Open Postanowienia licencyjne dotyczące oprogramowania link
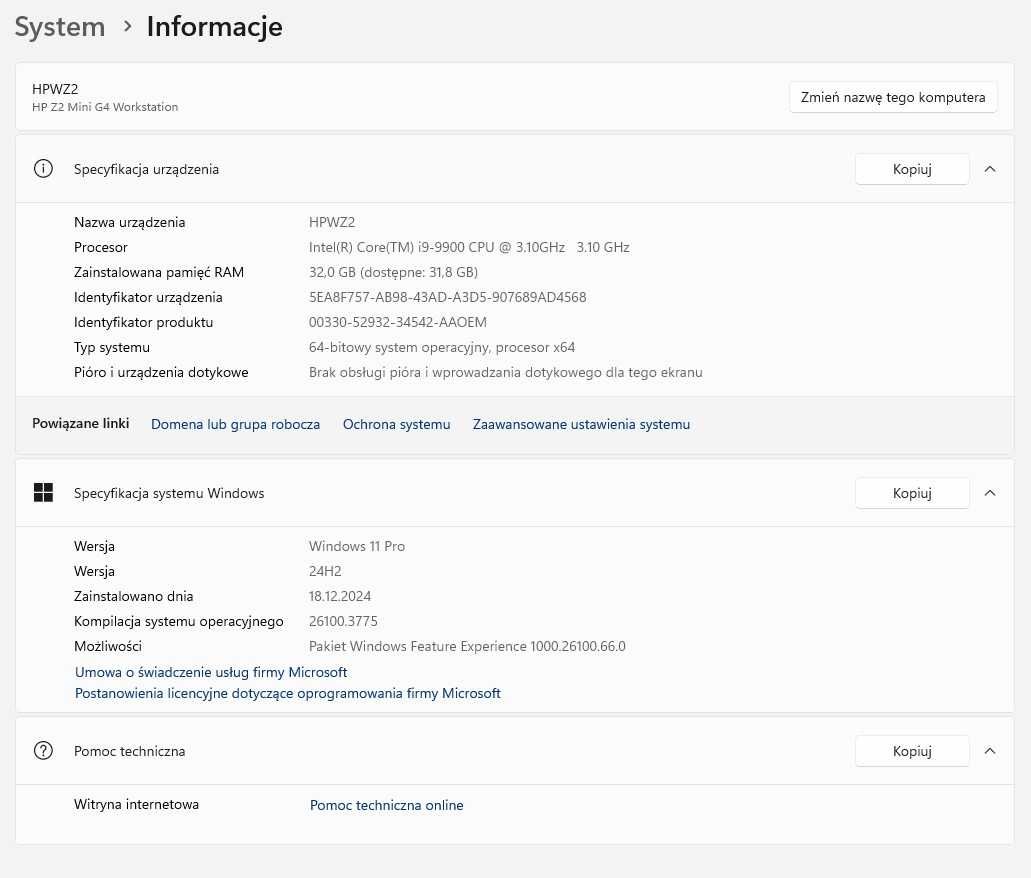This screenshot has width=1031, height=878. (288, 693)
